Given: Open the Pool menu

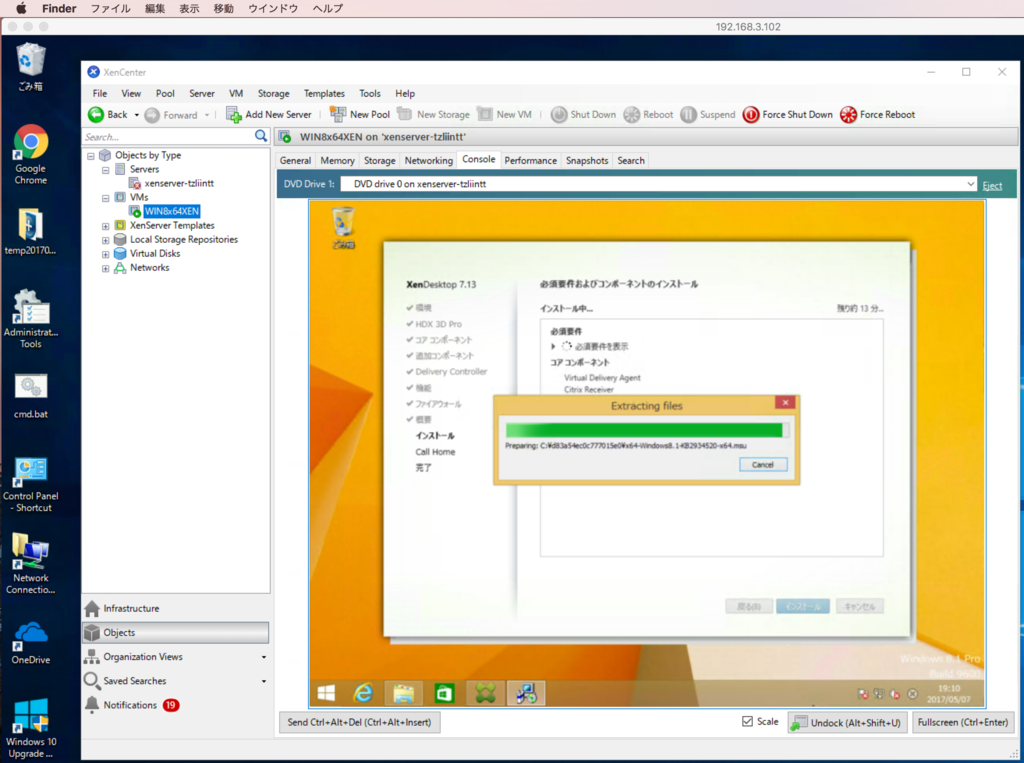Looking at the screenshot, I should [165, 93].
